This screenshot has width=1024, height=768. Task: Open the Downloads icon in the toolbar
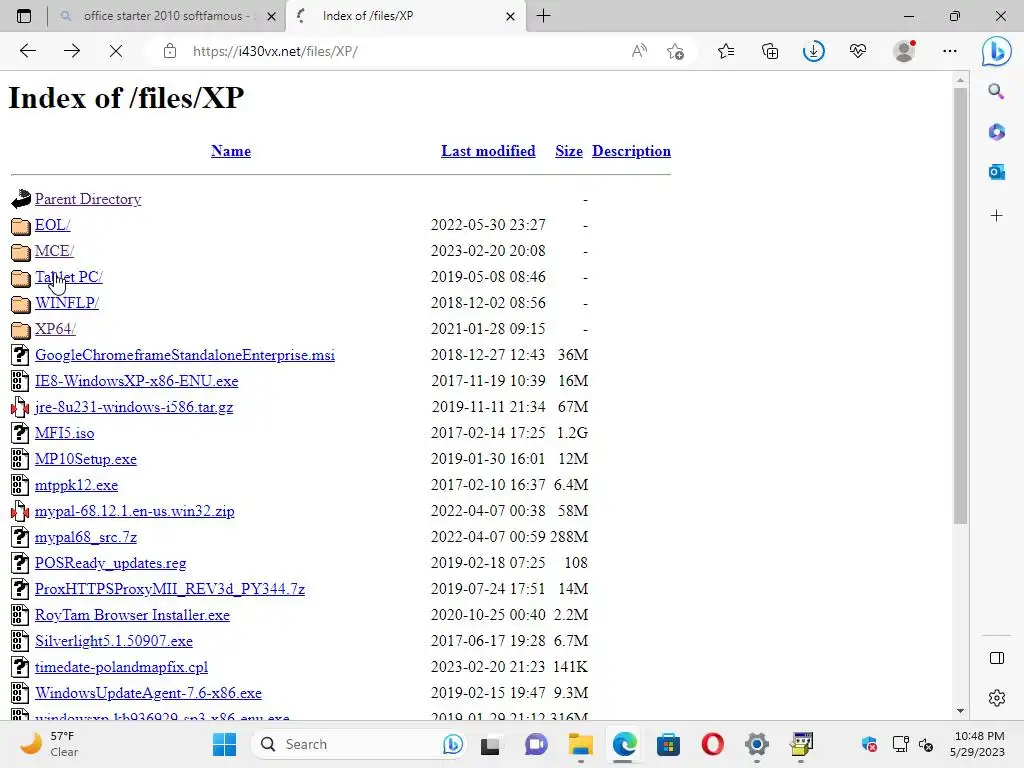(x=814, y=51)
